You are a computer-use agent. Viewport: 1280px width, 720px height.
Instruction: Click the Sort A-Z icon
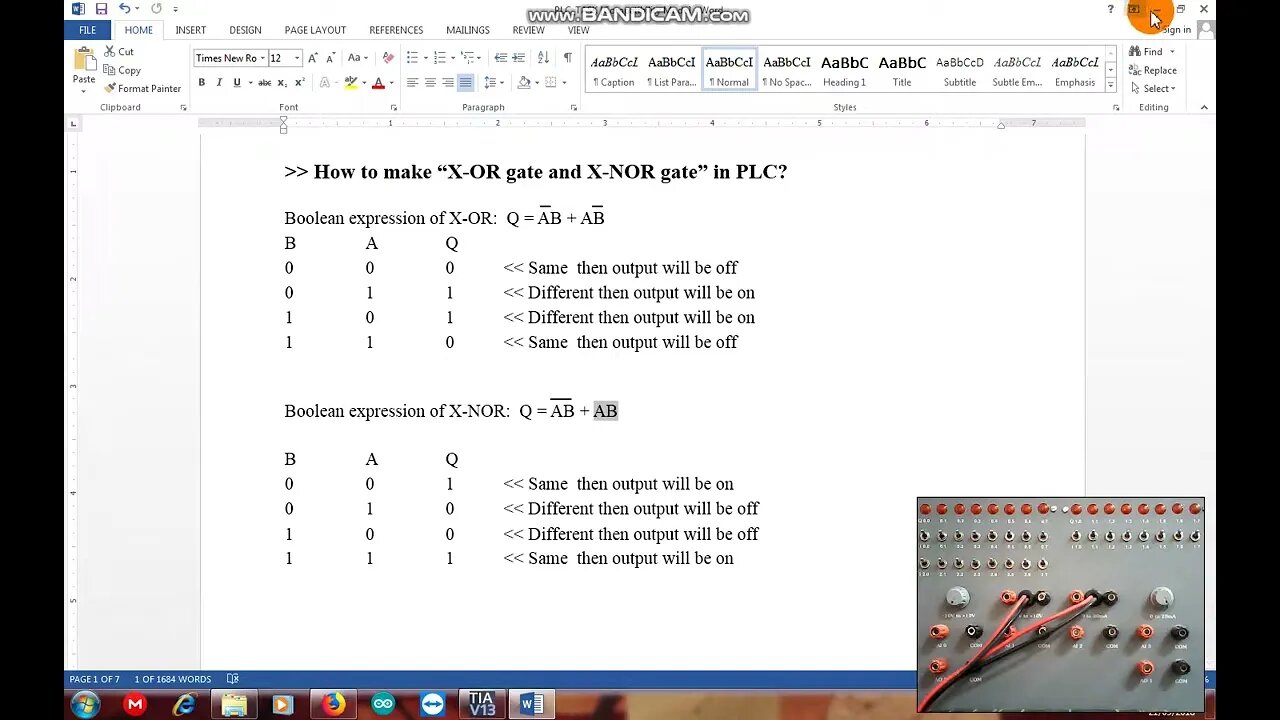(x=542, y=58)
